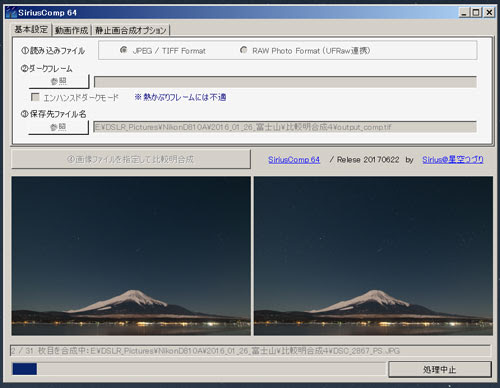Select RAW Photo Format (UFRaw連携) option
Image resolution: width=500 pixels, height=388 pixels.
[x=244, y=50]
